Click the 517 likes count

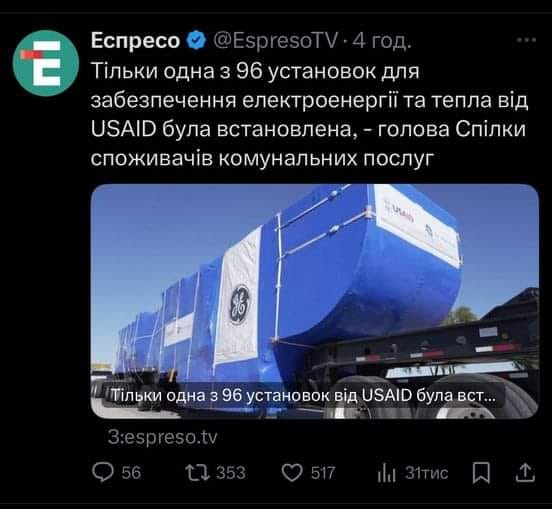(323, 472)
